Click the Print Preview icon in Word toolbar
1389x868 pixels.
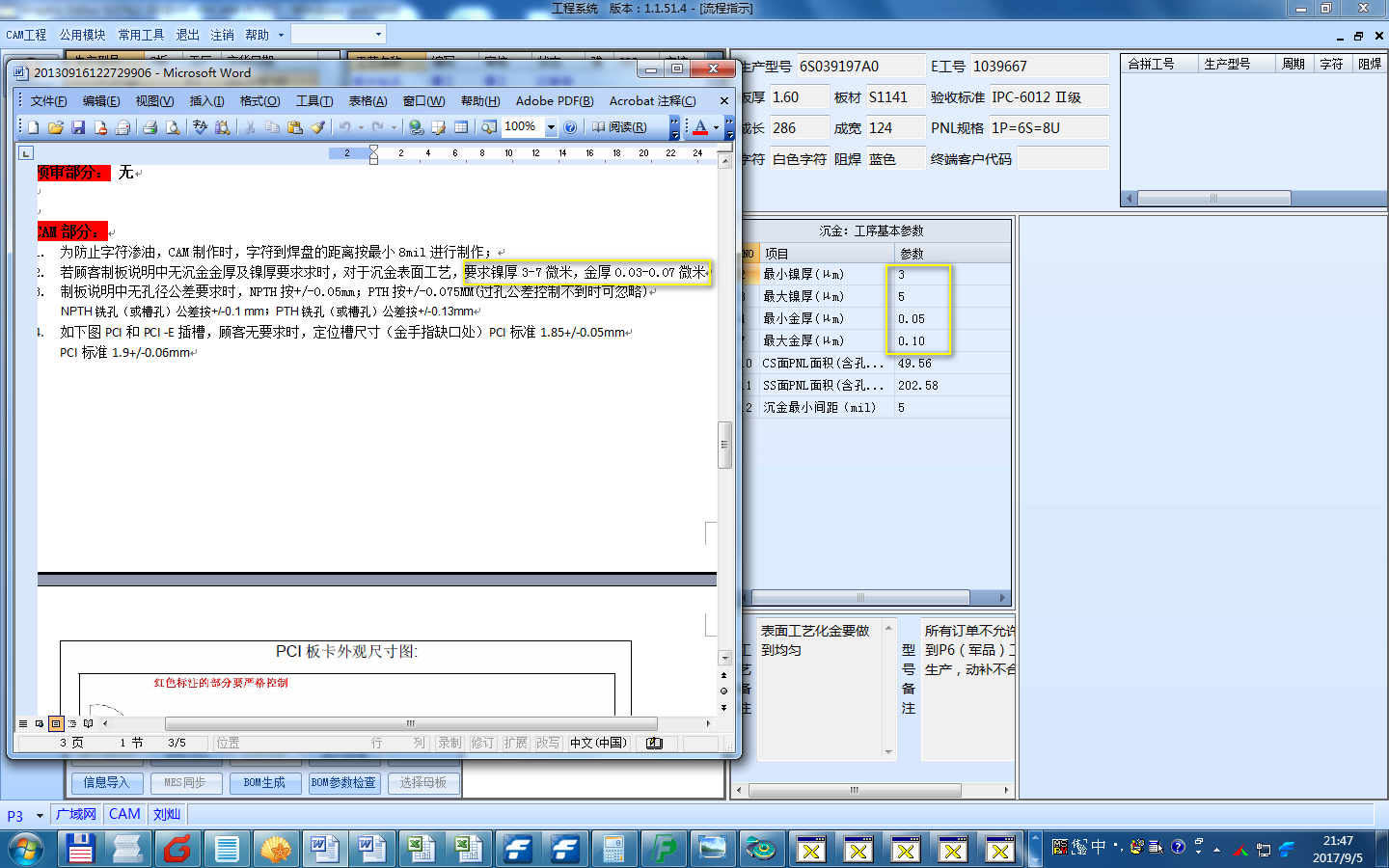pos(173,127)
